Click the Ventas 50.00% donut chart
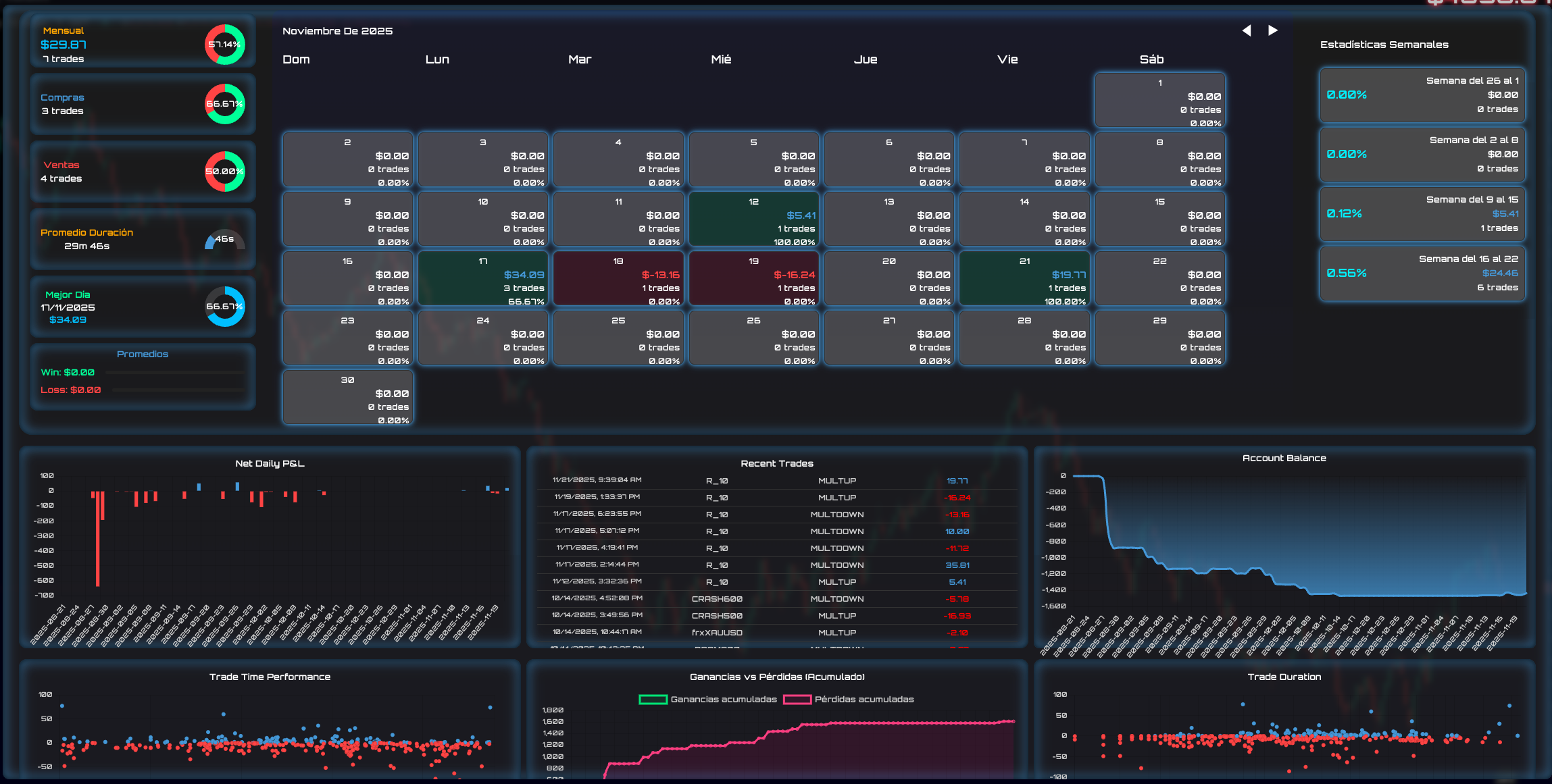Viewport: 1552px width, 784px height. click(x=225, y=172)
